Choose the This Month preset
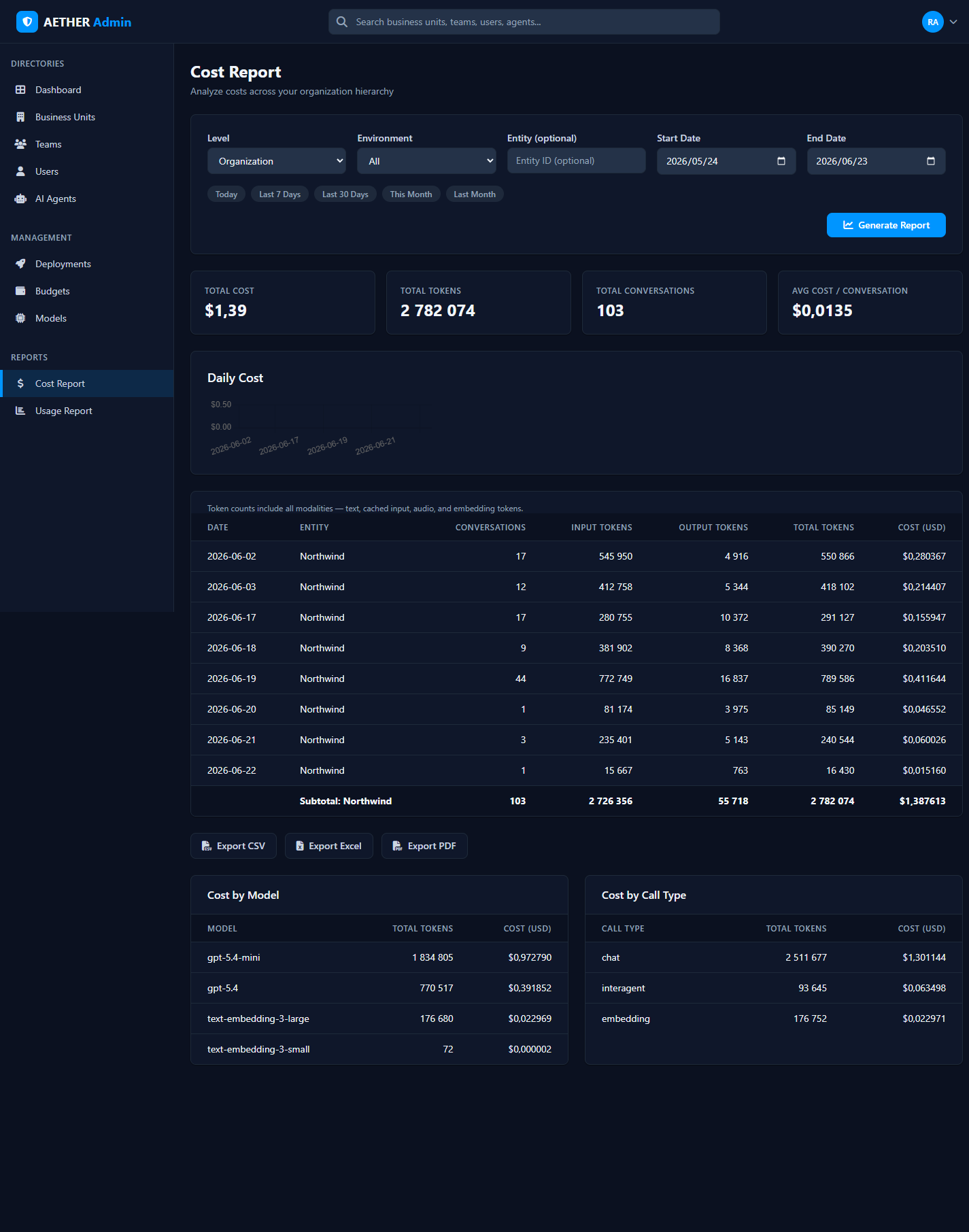 pos(411,194)
